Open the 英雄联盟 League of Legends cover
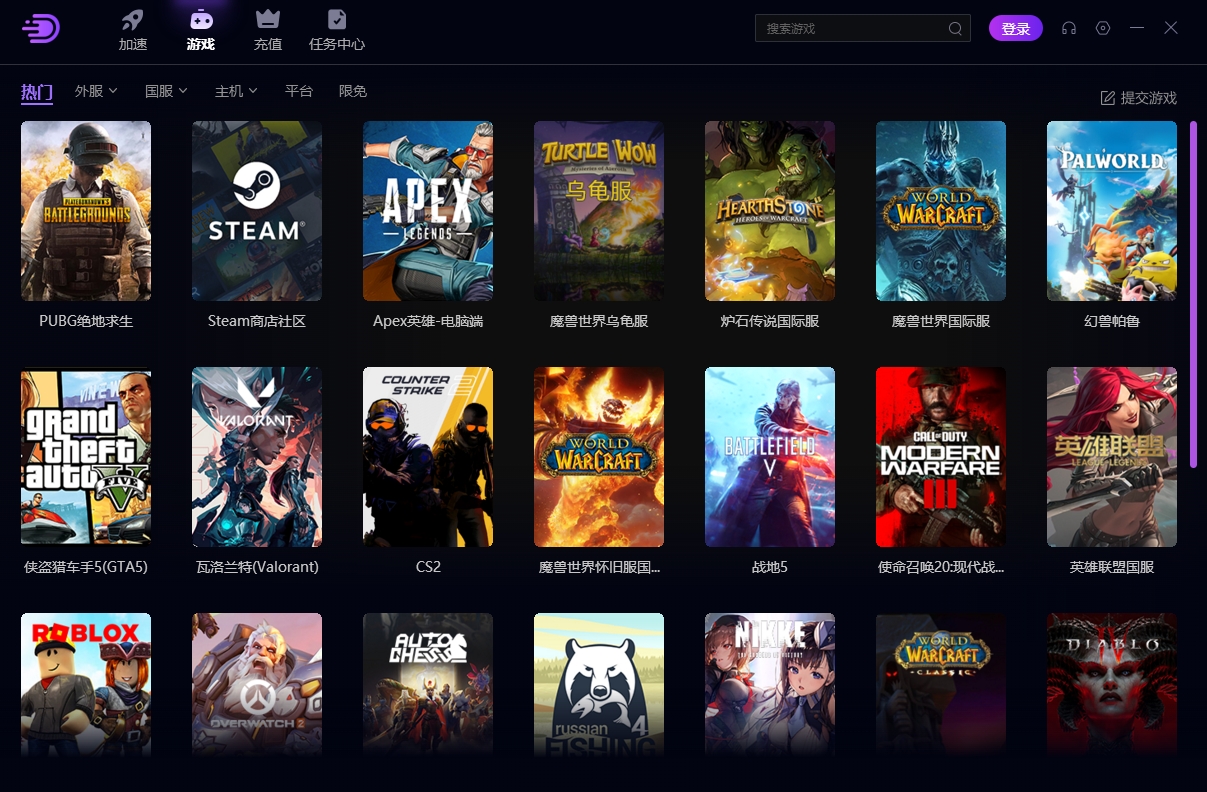 pos(1112,457)
